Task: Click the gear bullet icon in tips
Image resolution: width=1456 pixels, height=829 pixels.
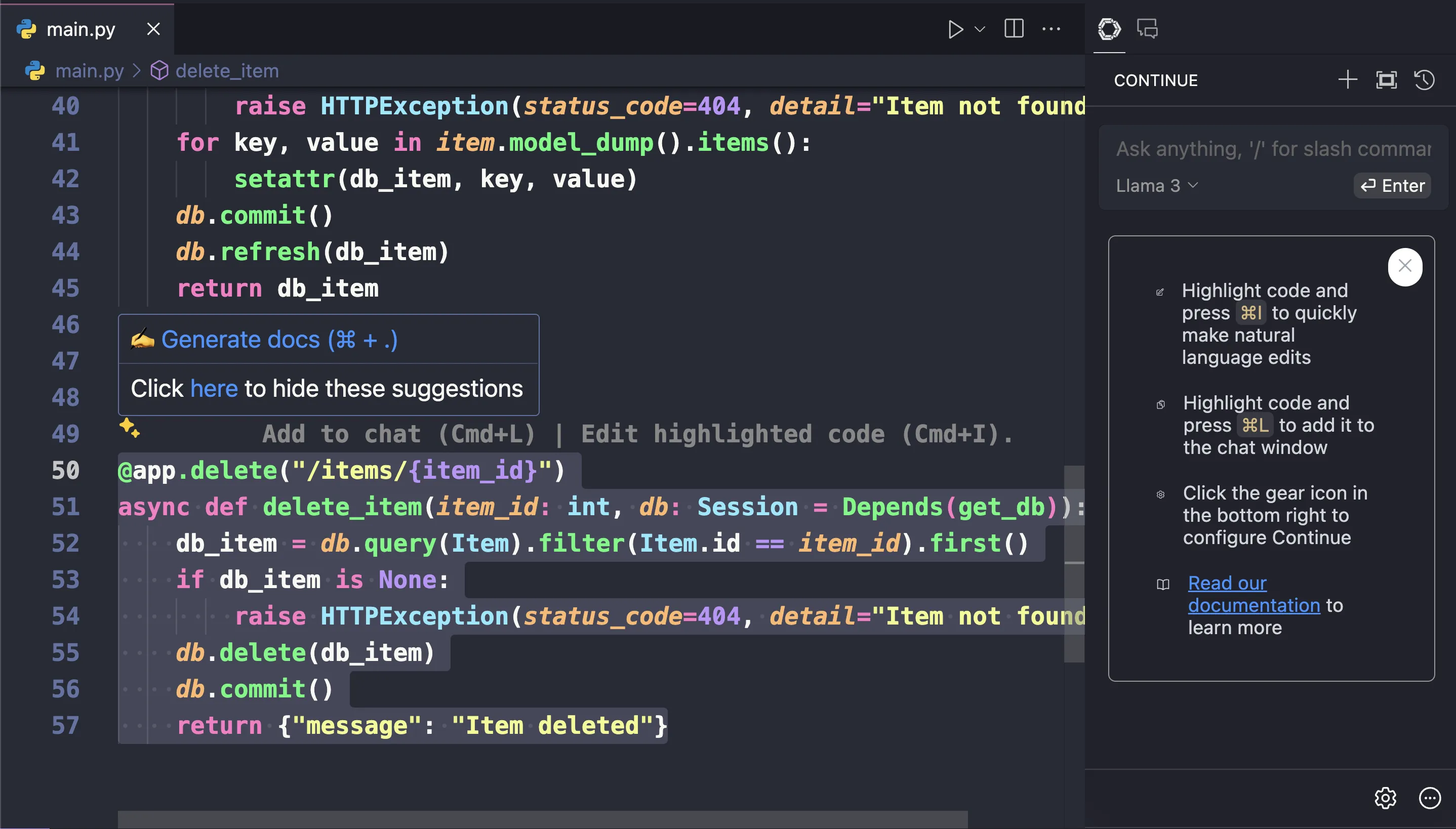Action: 1160,494
